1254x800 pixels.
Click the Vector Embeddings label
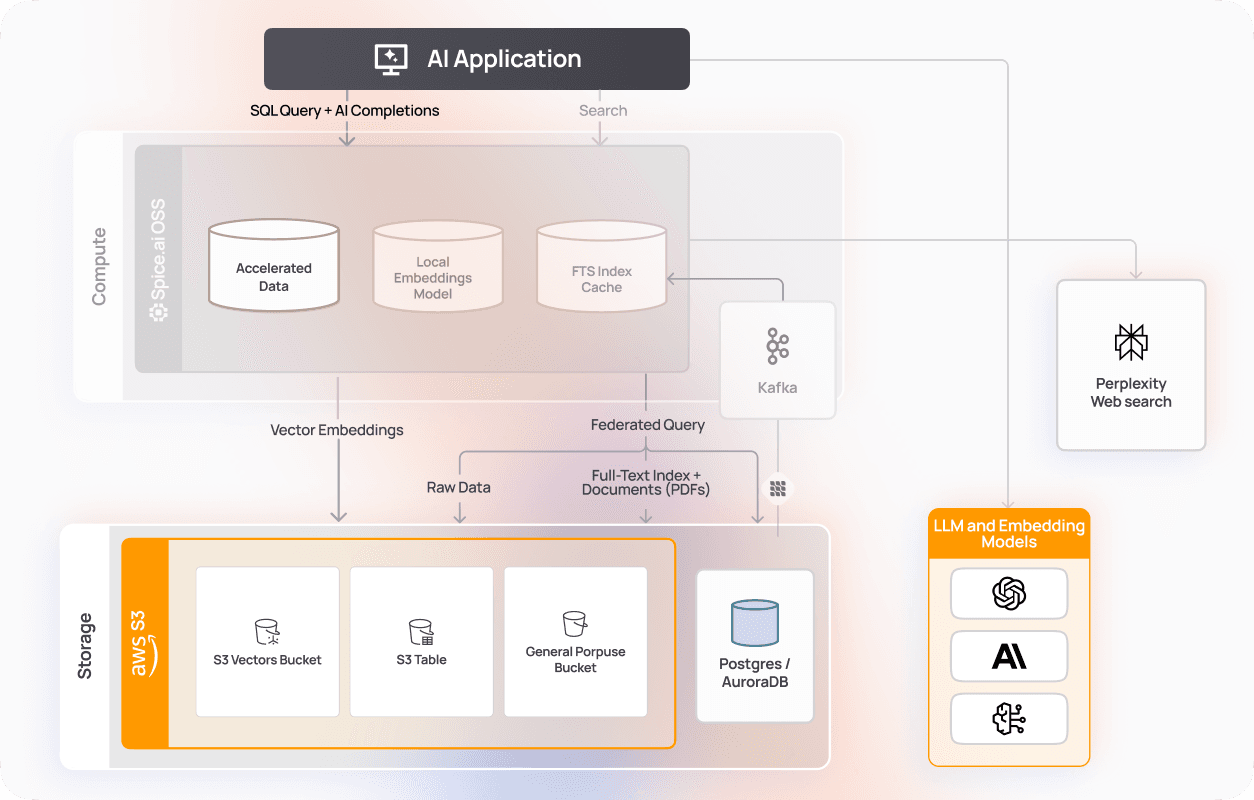tap(337, 430)
